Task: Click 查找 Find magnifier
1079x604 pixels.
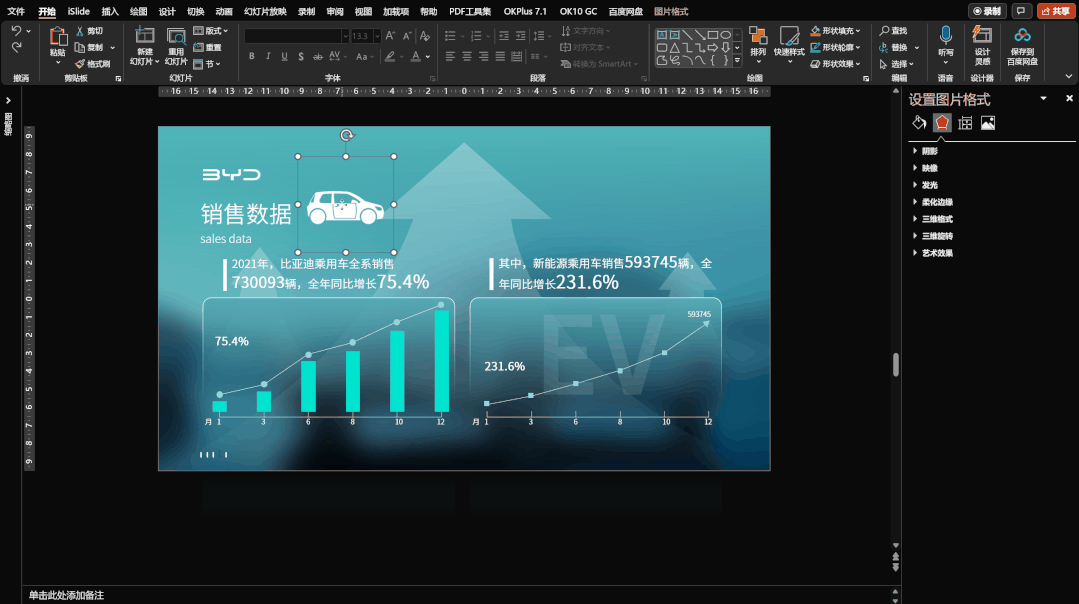Action: tap(893, 31)
